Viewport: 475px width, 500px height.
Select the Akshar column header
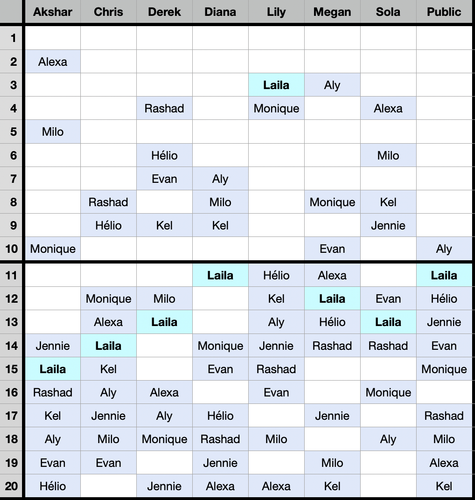pos(53,12)
